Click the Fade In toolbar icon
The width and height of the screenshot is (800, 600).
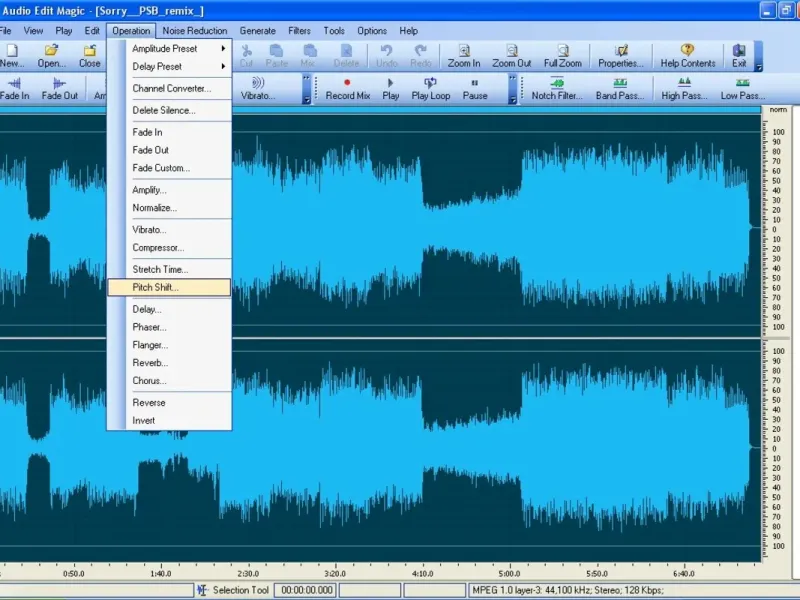14,88
